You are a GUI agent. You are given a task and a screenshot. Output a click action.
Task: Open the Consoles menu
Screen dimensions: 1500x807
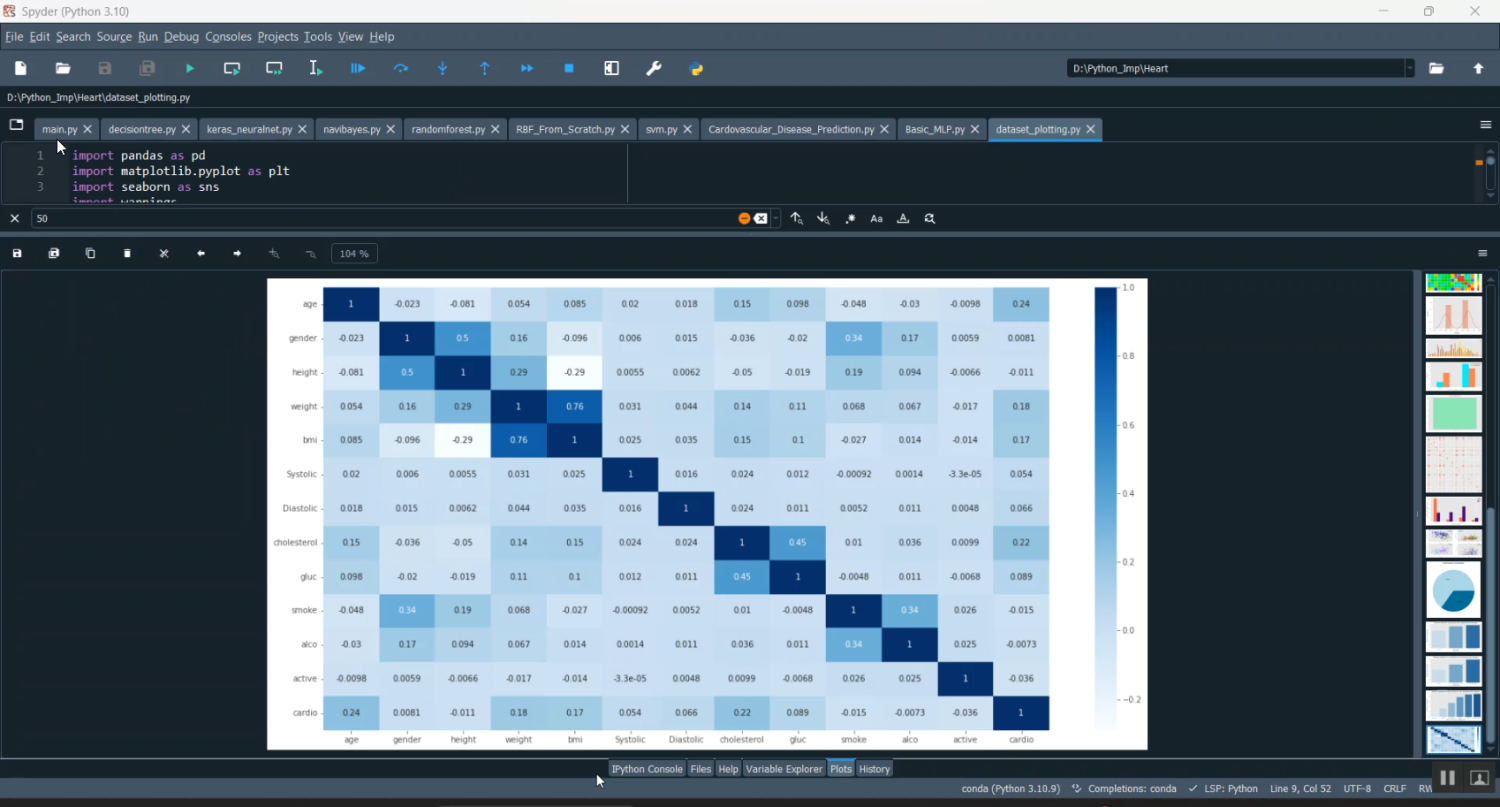point(228,37)
